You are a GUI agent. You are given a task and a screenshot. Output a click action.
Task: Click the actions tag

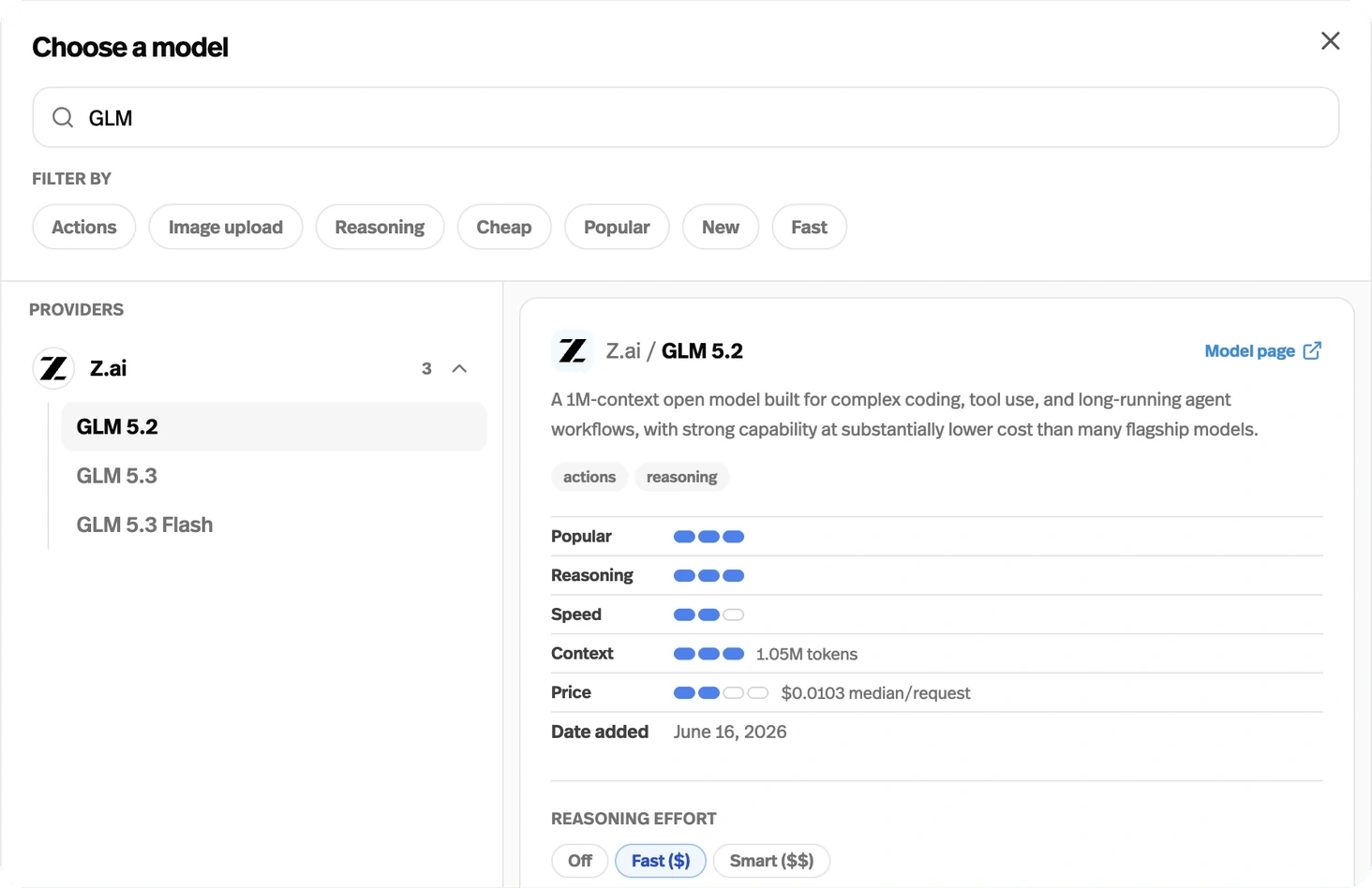[589, 477]
